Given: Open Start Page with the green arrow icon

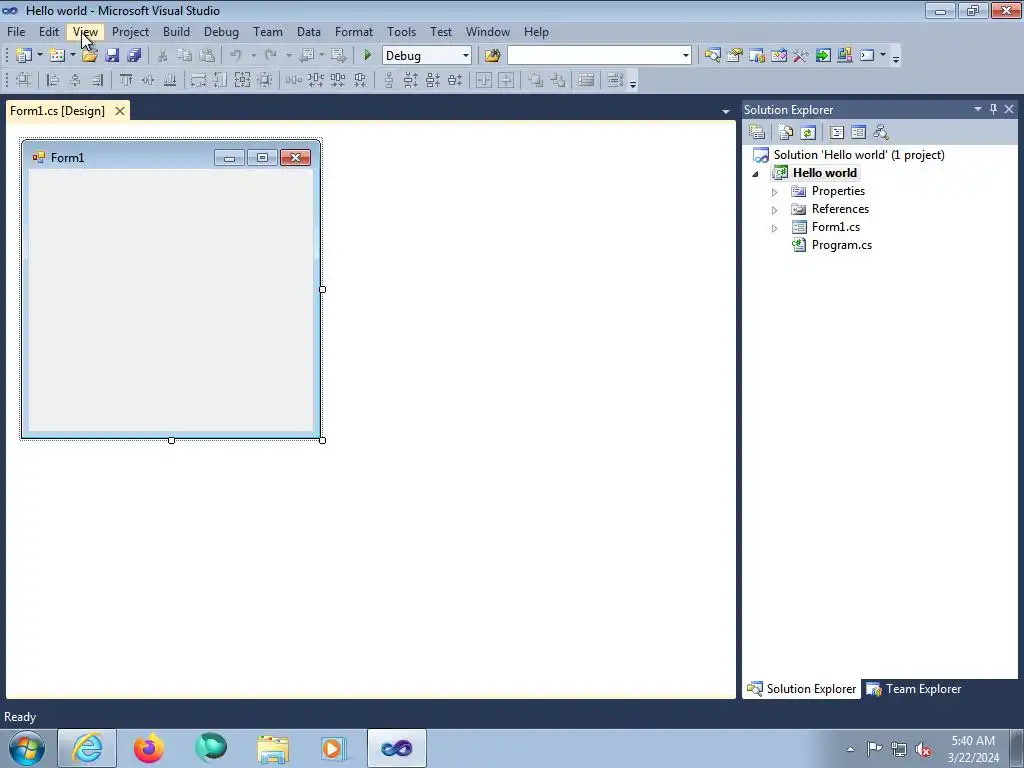Looking at the screenshot, I should pyautogui.click(x=823, y=56).
